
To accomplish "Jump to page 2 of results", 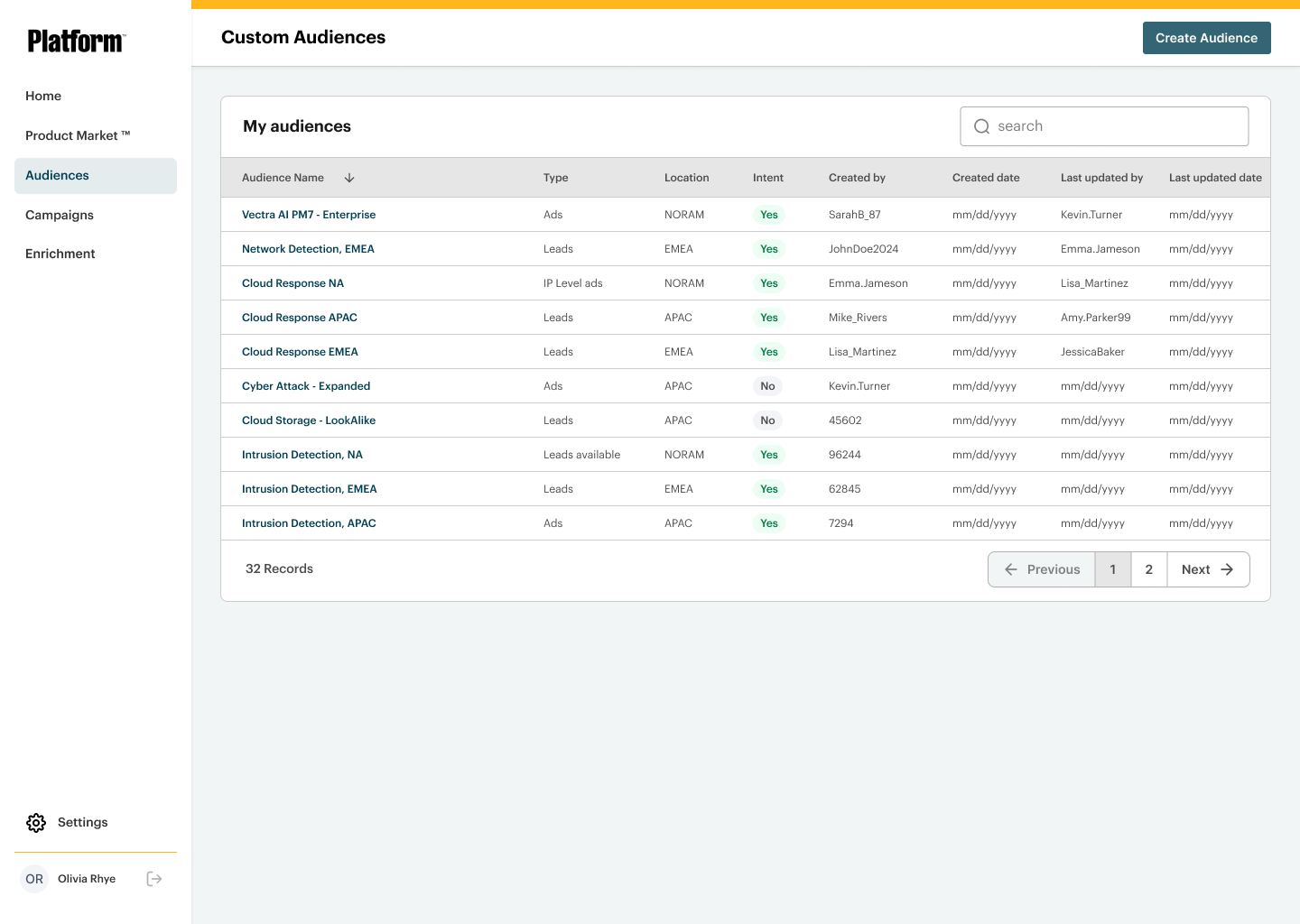I will (1148, 569).
